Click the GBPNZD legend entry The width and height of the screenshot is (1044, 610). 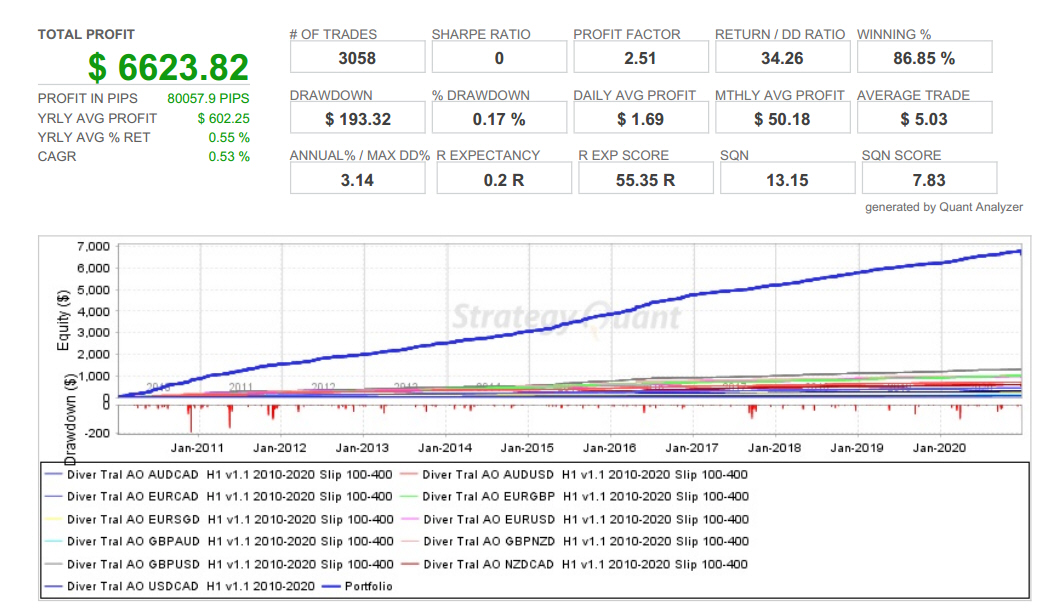pyautogui.click(x=574, y=541)
